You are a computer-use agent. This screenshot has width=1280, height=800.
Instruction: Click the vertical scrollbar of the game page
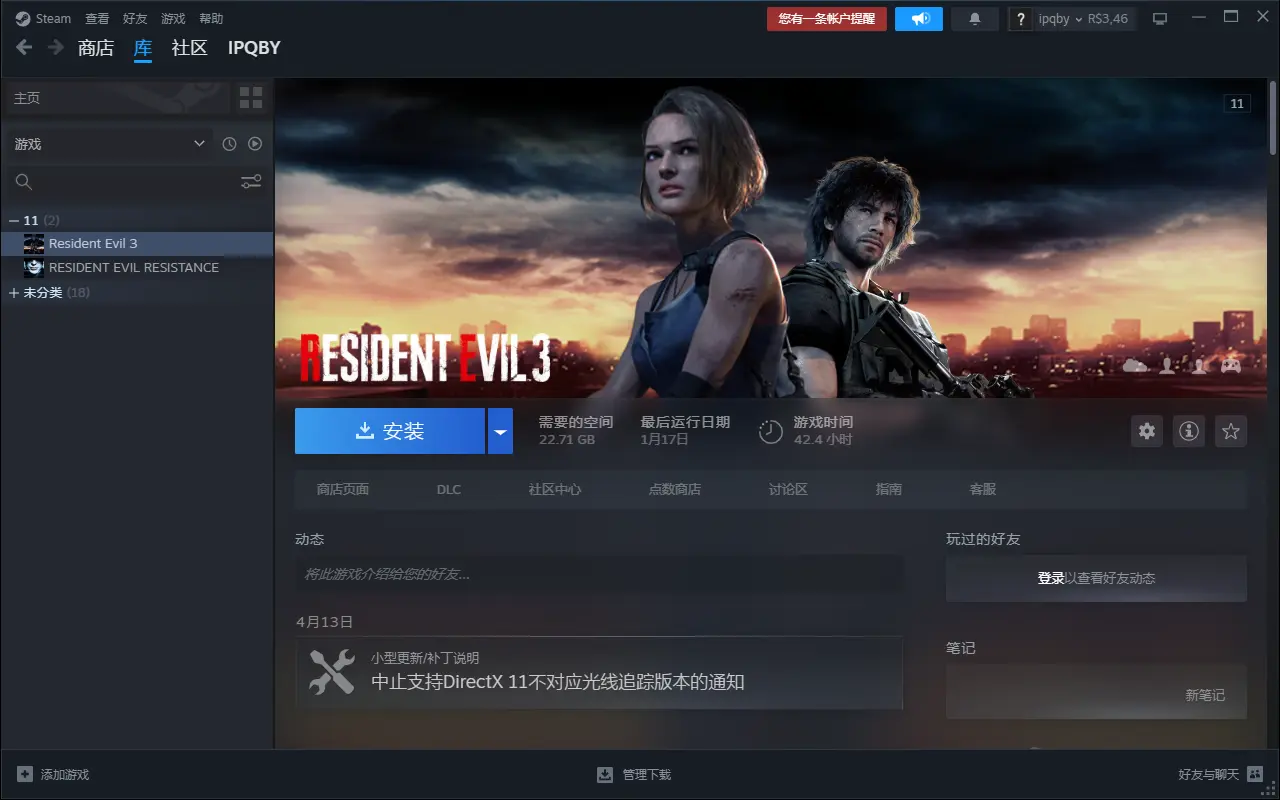click(1273, 119)
